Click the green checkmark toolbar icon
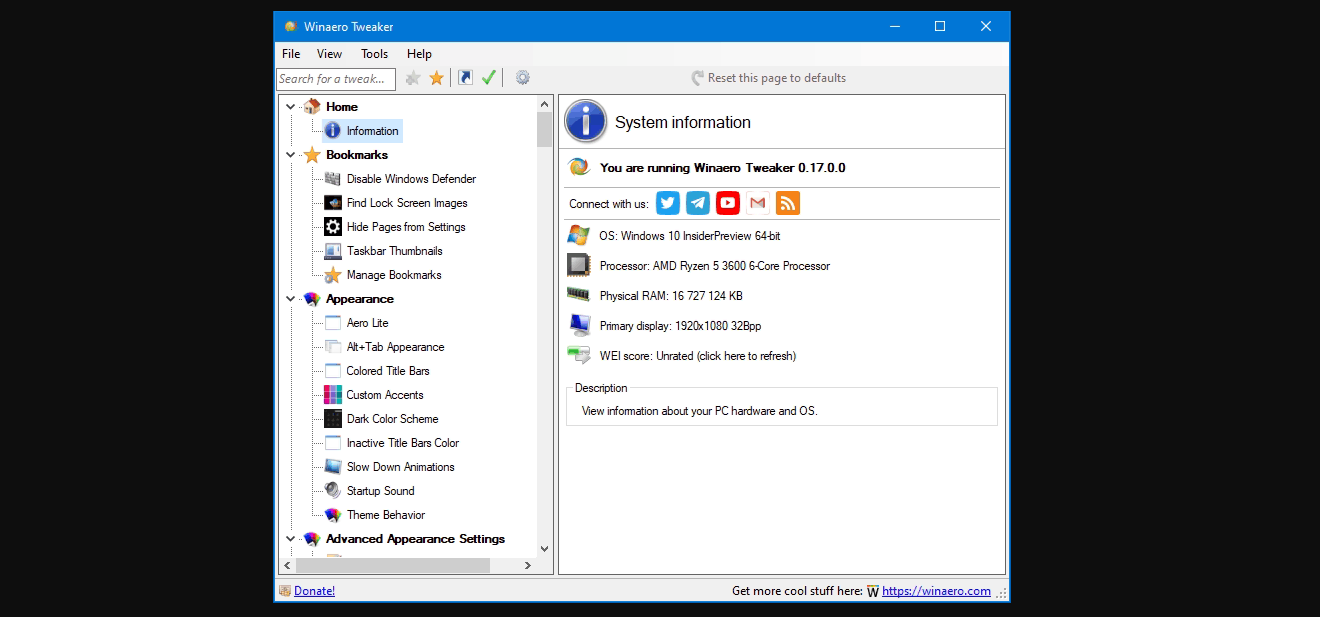1320x617 pixels. pos(489,78)
